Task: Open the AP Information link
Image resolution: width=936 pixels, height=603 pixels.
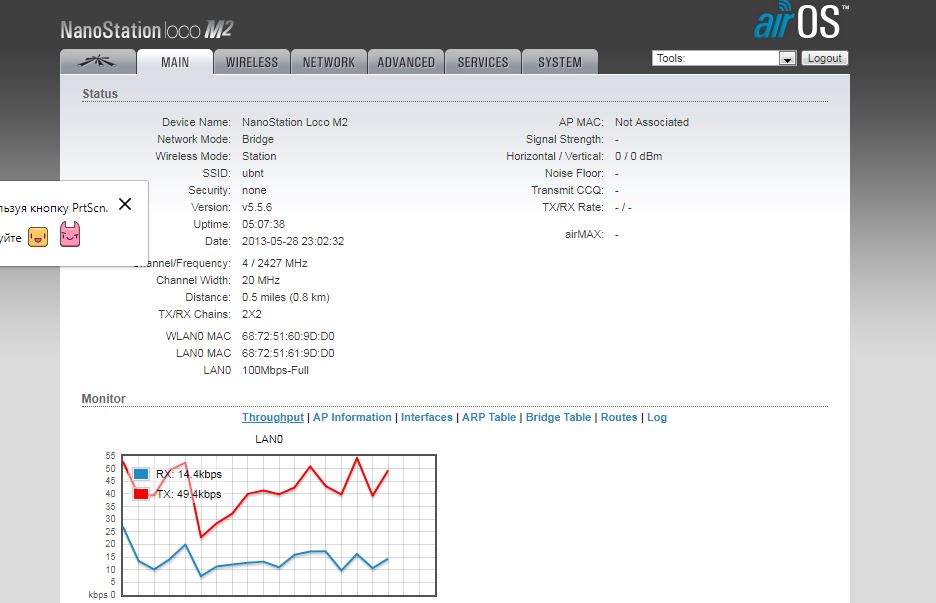Action: 352,417
